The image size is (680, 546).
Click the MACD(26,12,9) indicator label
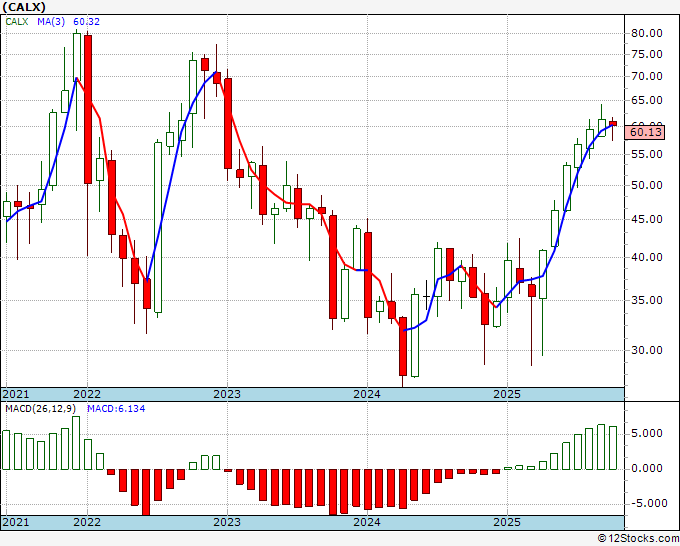[x=41, y=409]
